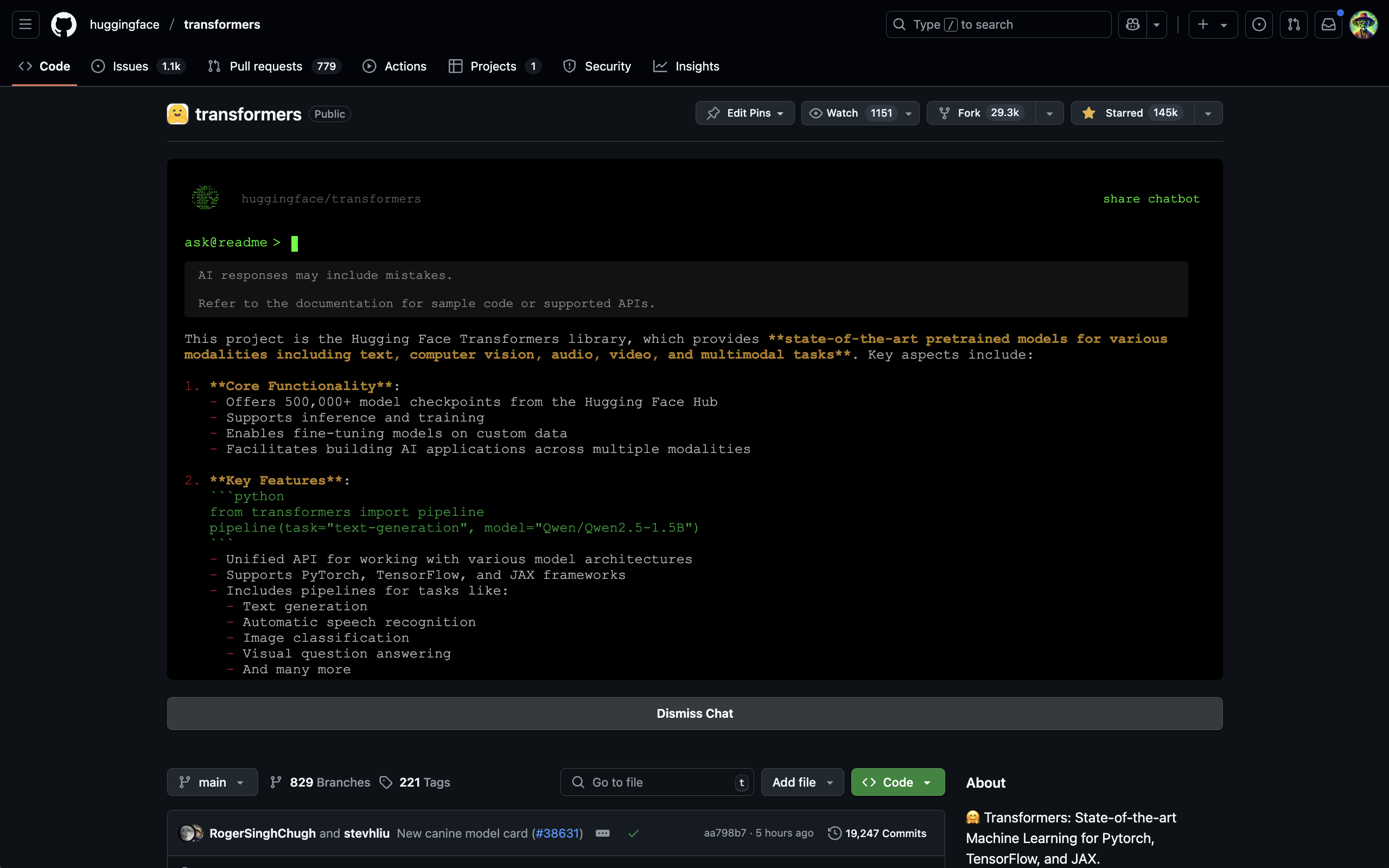Open the star lists dropdown caret
The height and width of the screenshot is (868, 1389).
point(1208,113)
